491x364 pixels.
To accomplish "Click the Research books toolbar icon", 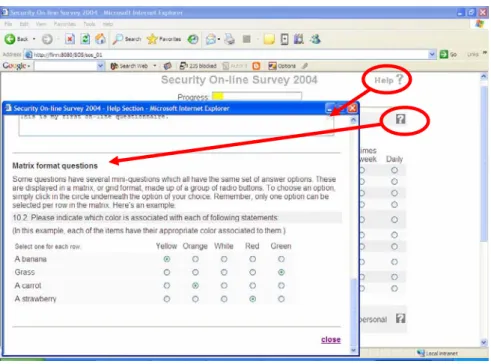I will [x=299, y=39].
